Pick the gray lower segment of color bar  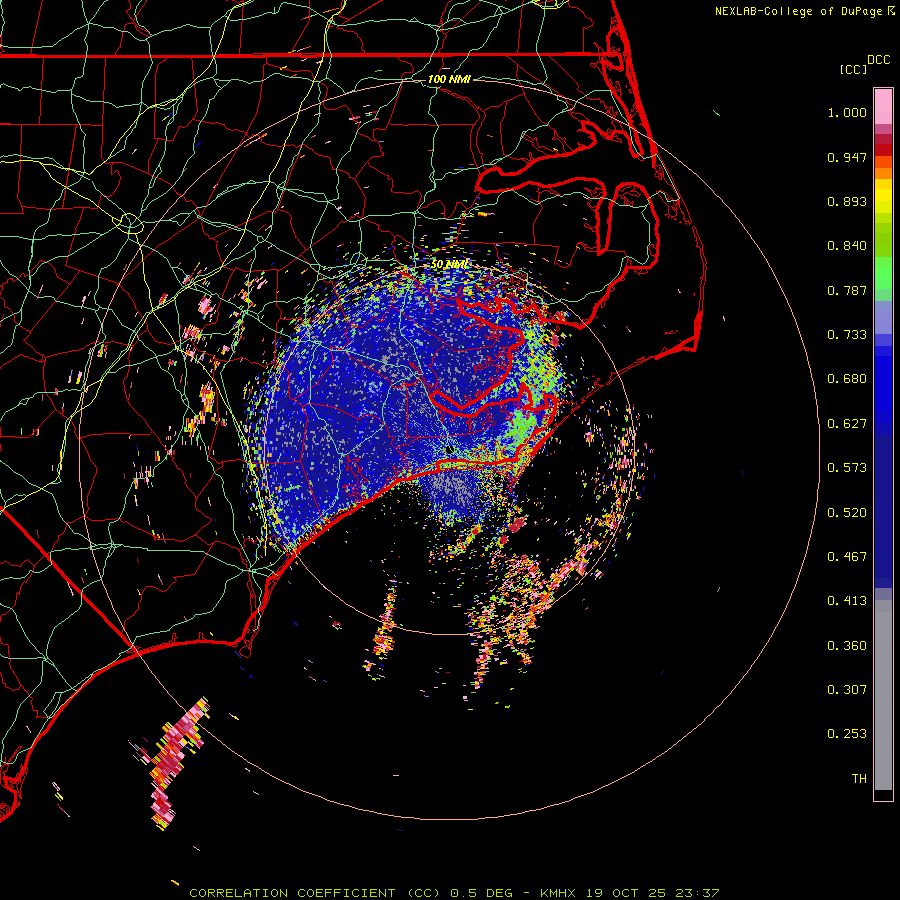883,695
